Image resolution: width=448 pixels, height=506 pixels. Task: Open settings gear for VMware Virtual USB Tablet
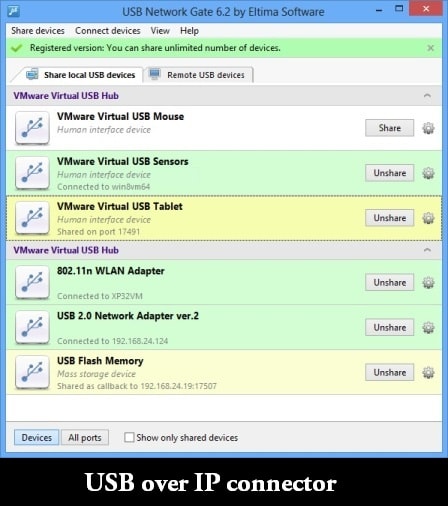[428, 218]
